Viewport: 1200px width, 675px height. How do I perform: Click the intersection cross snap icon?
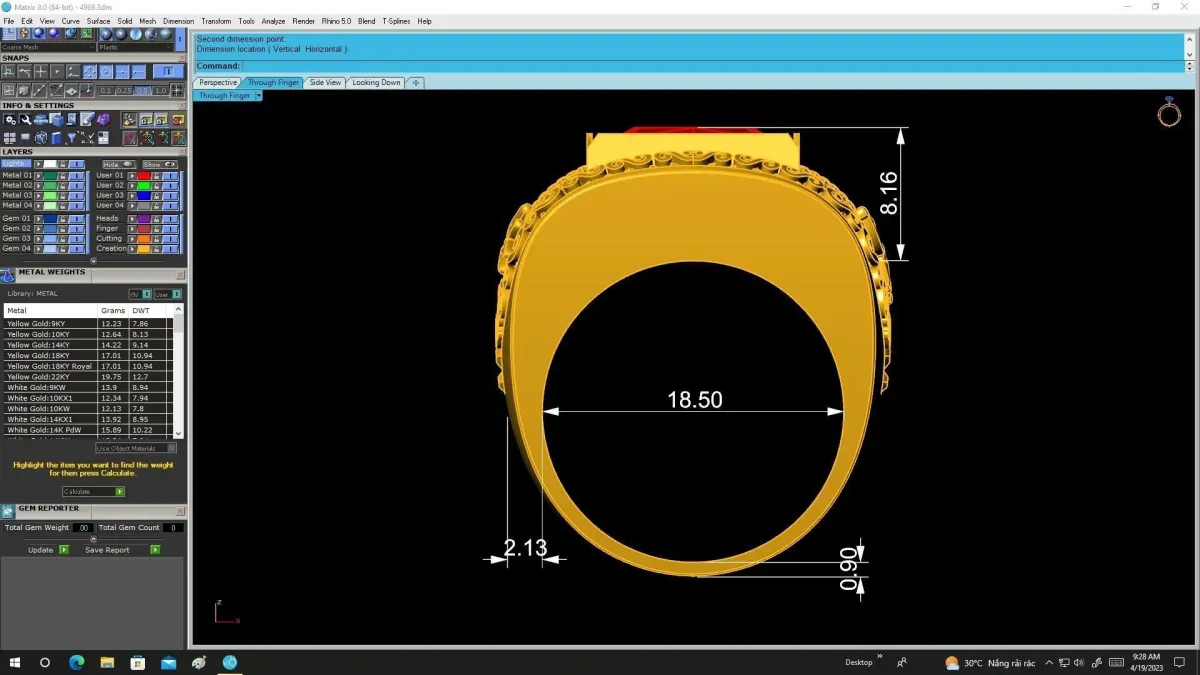pos(41,71)
